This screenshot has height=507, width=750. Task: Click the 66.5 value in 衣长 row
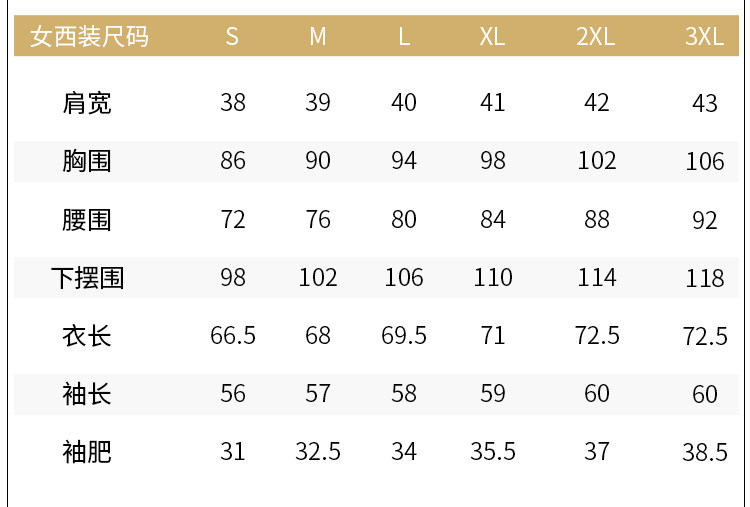pyautogui.click(x=233, y=335)
